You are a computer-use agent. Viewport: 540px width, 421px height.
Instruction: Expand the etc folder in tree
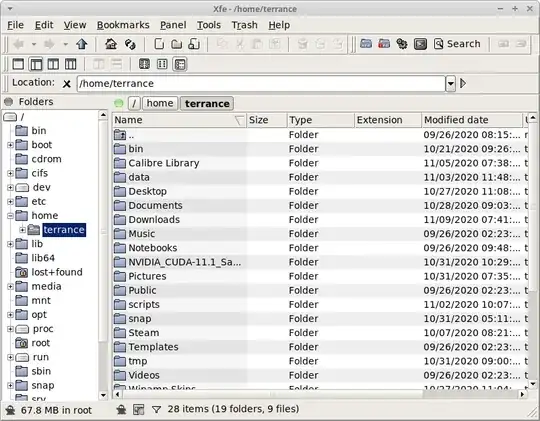(10, 202)
